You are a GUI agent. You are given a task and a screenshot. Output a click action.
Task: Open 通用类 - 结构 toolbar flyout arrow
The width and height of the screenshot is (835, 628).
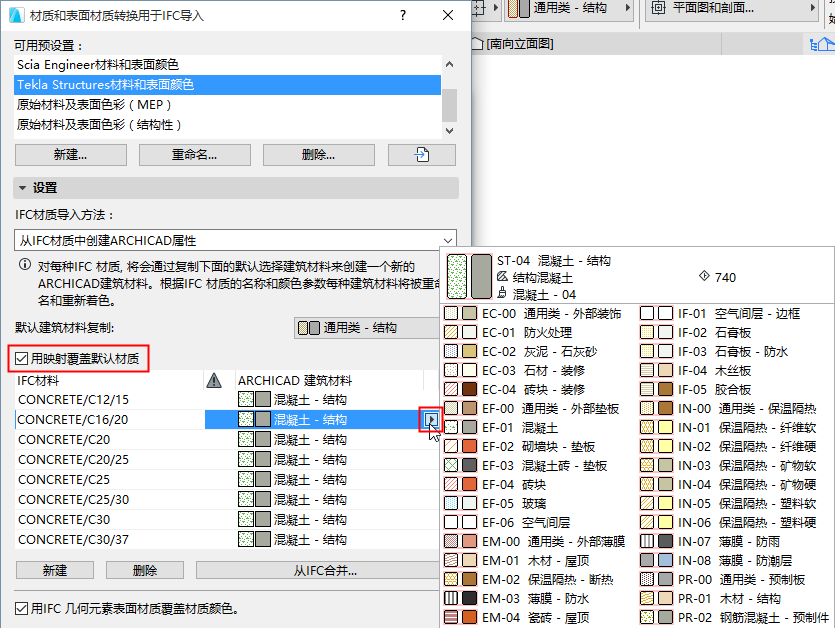click(627, 7)
